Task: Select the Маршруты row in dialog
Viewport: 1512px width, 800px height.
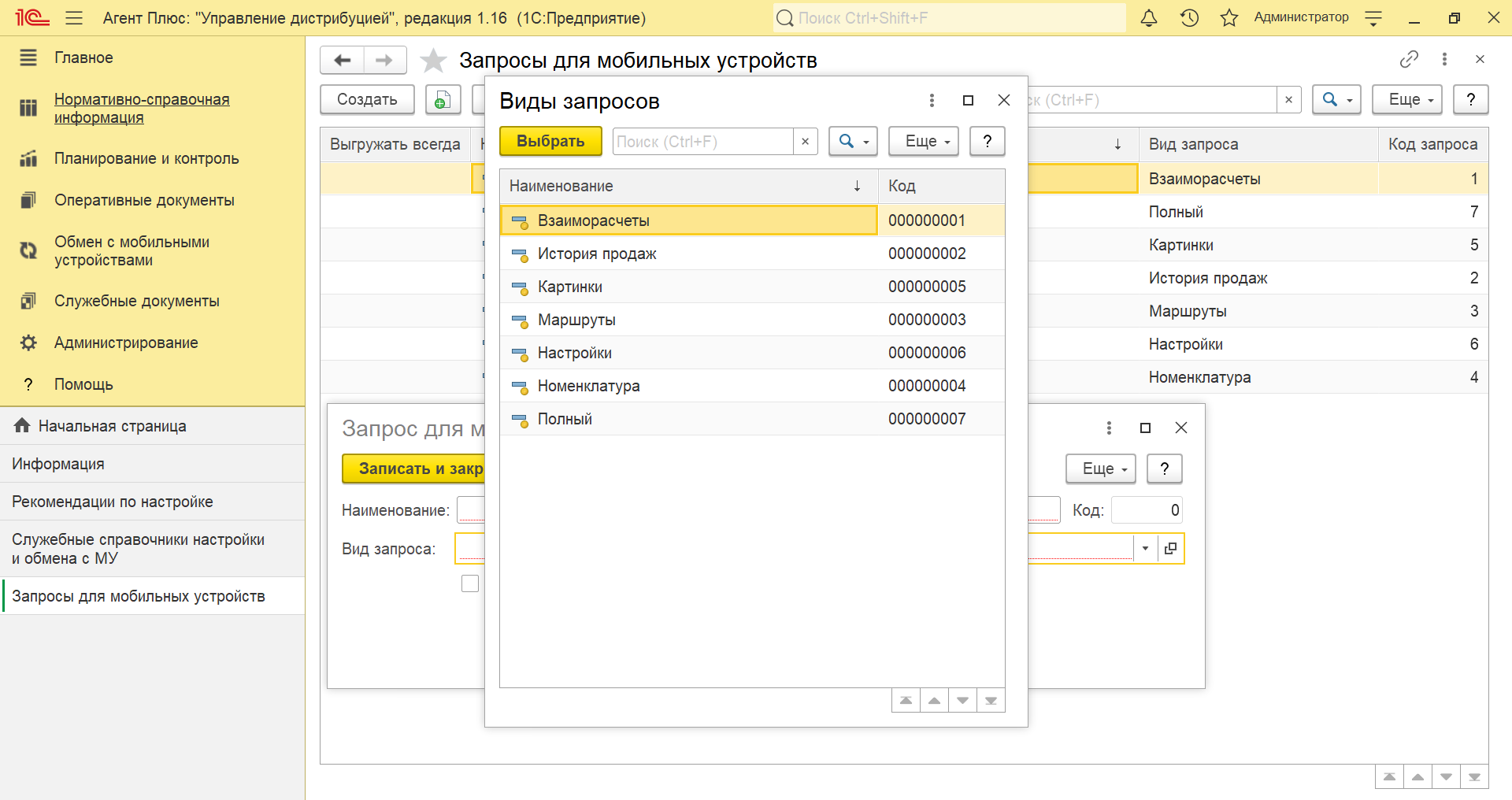Action: (x=752, y=320)
